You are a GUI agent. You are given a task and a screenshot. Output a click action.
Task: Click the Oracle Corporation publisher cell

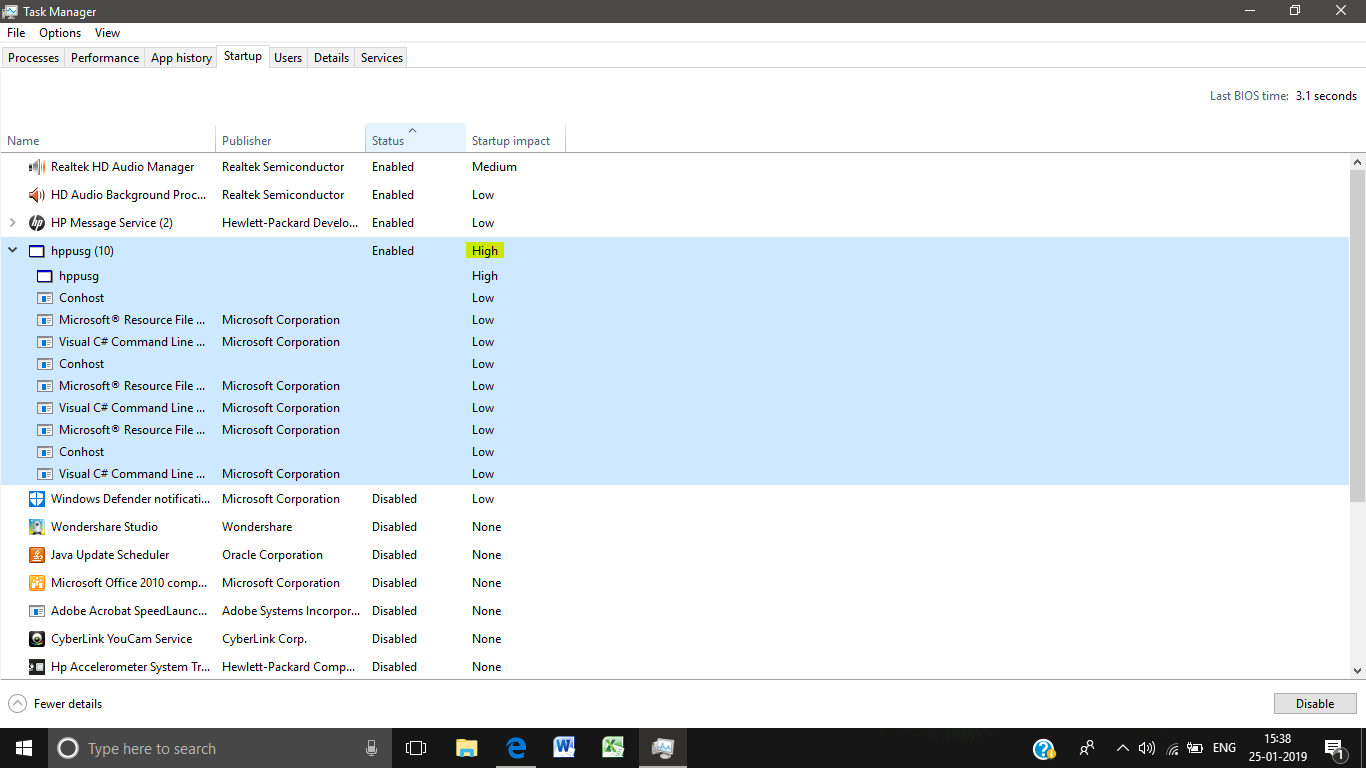click(272, 555)
